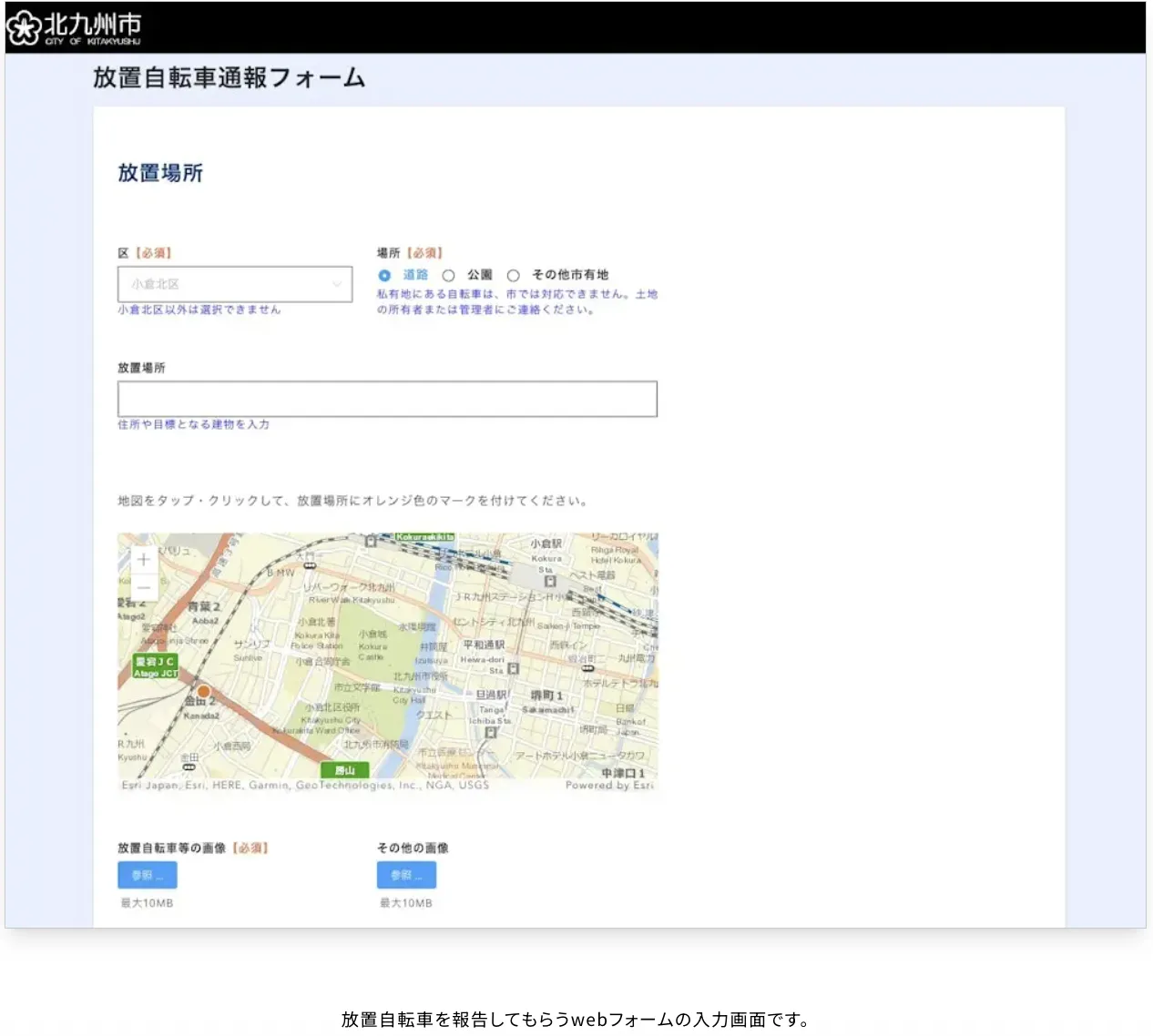
Task: Zoom out the map with minus button
Action: click(x=143, y=587)
